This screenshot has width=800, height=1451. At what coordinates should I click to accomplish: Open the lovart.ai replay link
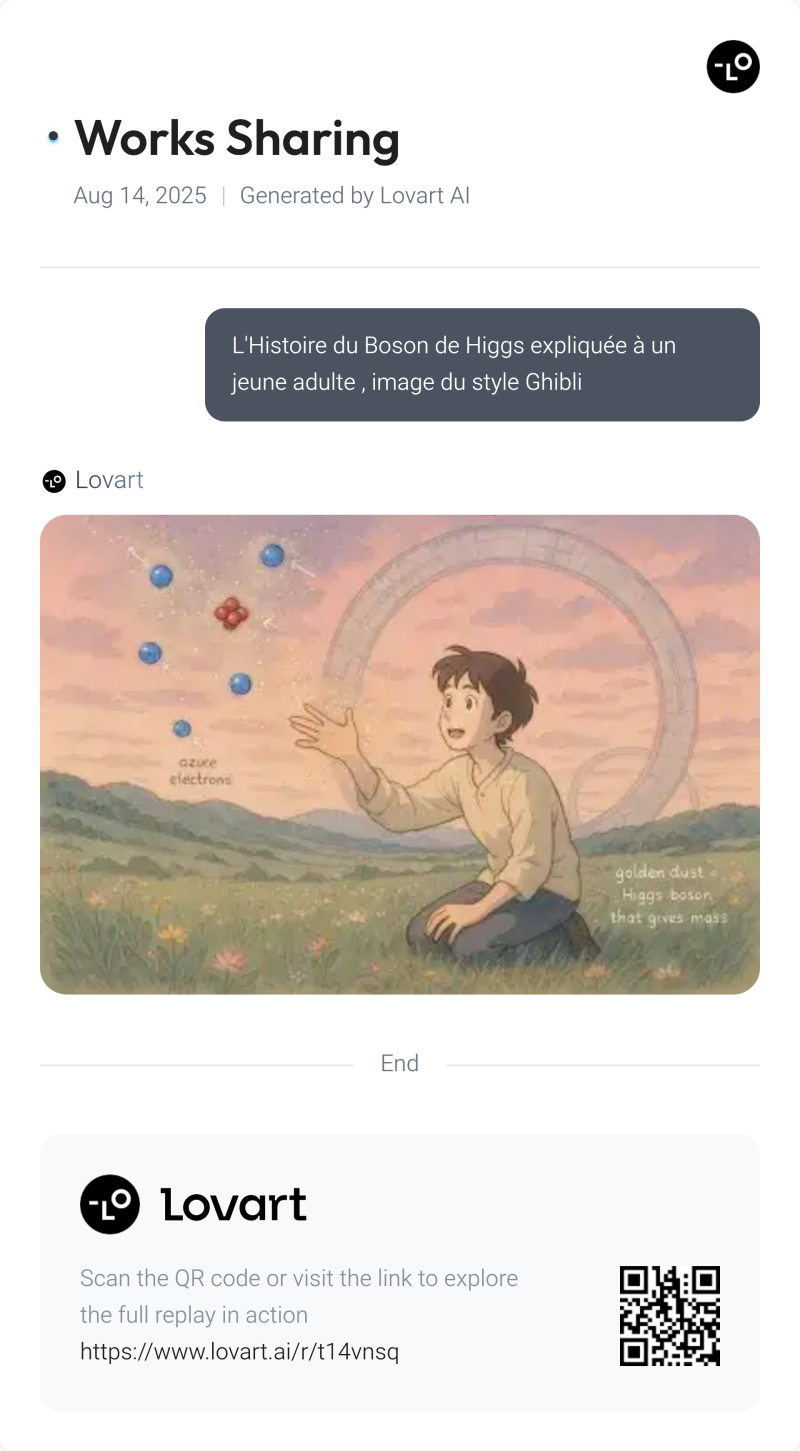tap(239, 1352)
